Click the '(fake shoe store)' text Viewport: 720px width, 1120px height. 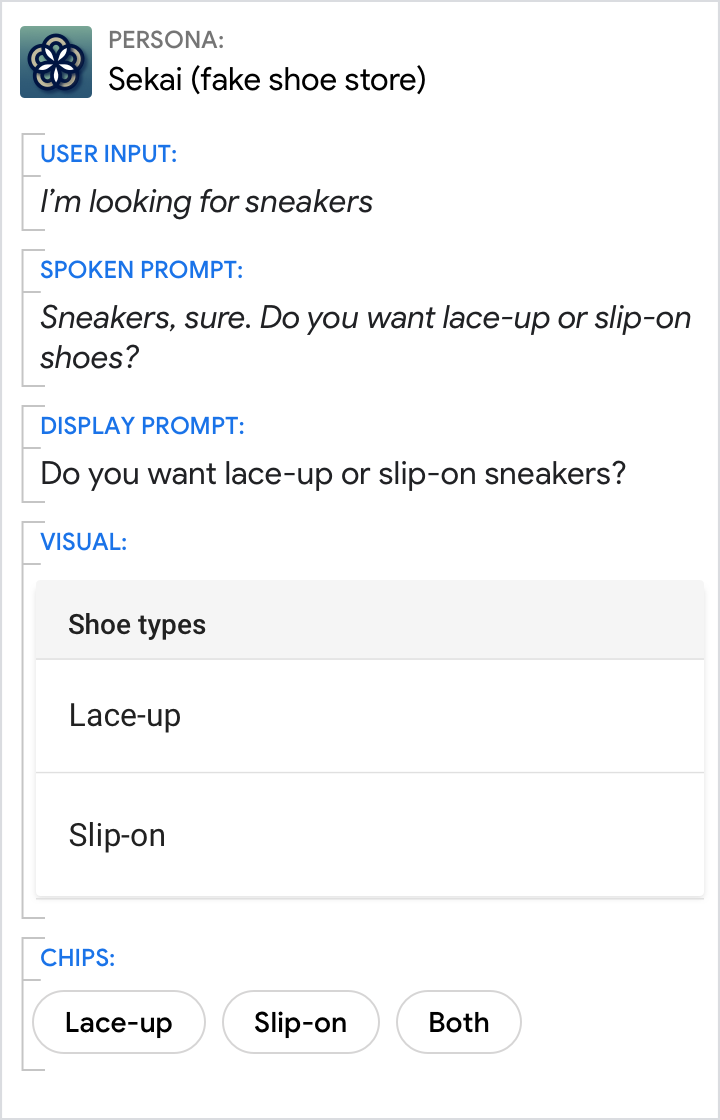click(313, 80)
